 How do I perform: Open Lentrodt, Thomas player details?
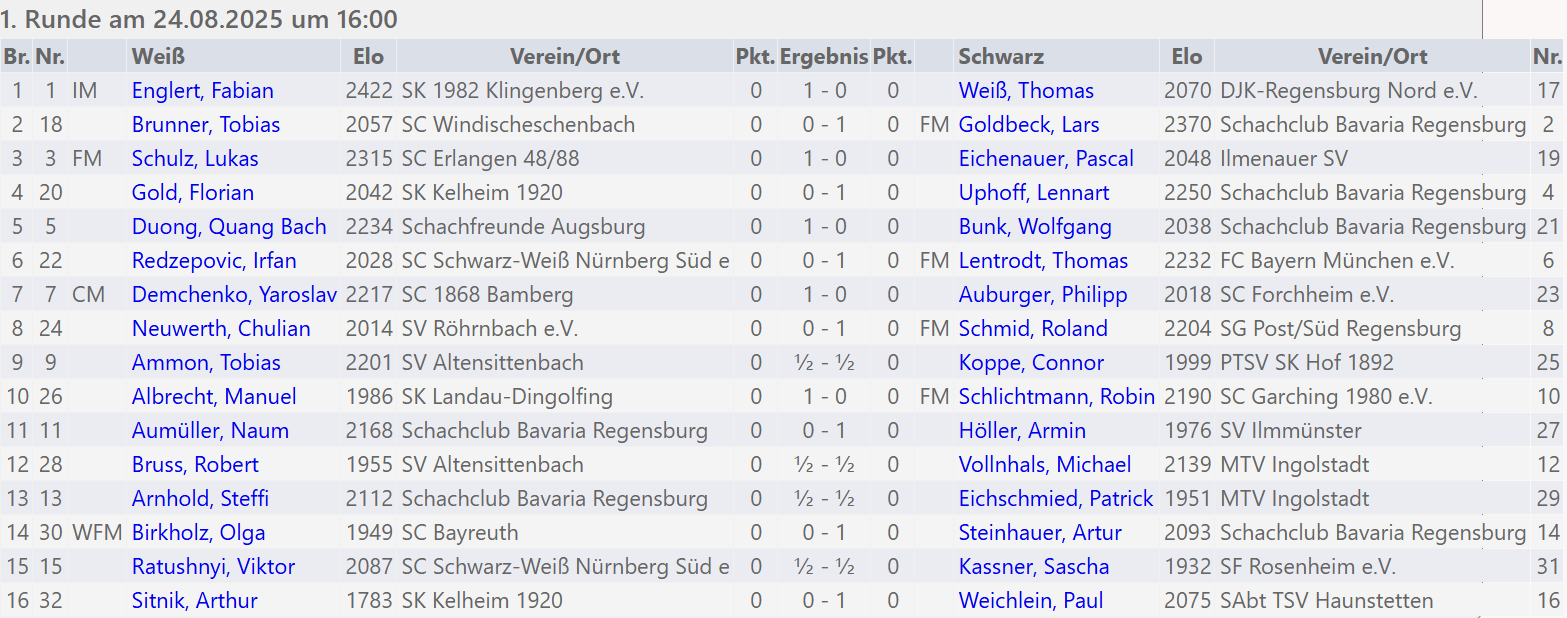click(1043, 261)
